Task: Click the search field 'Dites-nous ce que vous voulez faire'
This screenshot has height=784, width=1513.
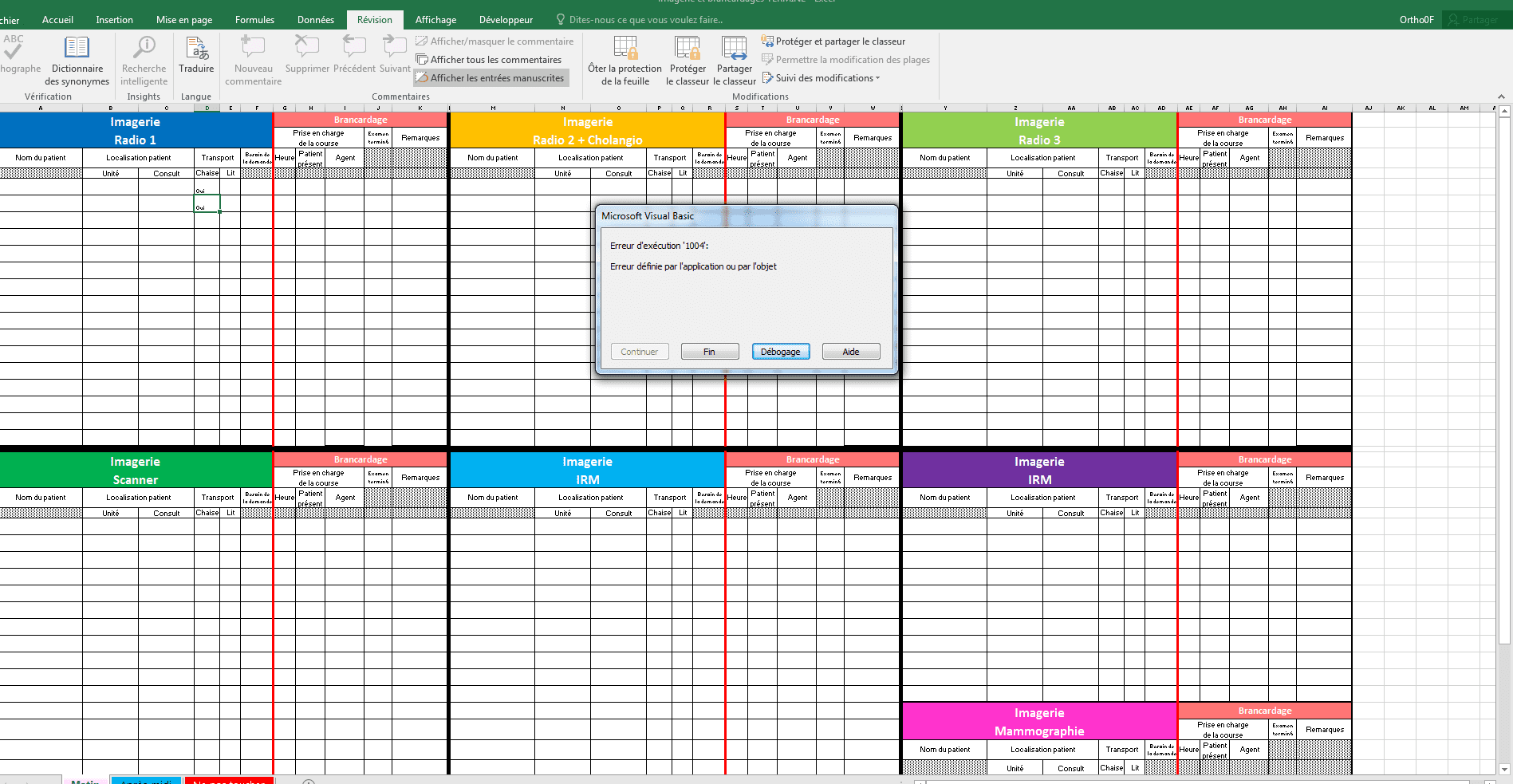Action: [x=646, y=20]
